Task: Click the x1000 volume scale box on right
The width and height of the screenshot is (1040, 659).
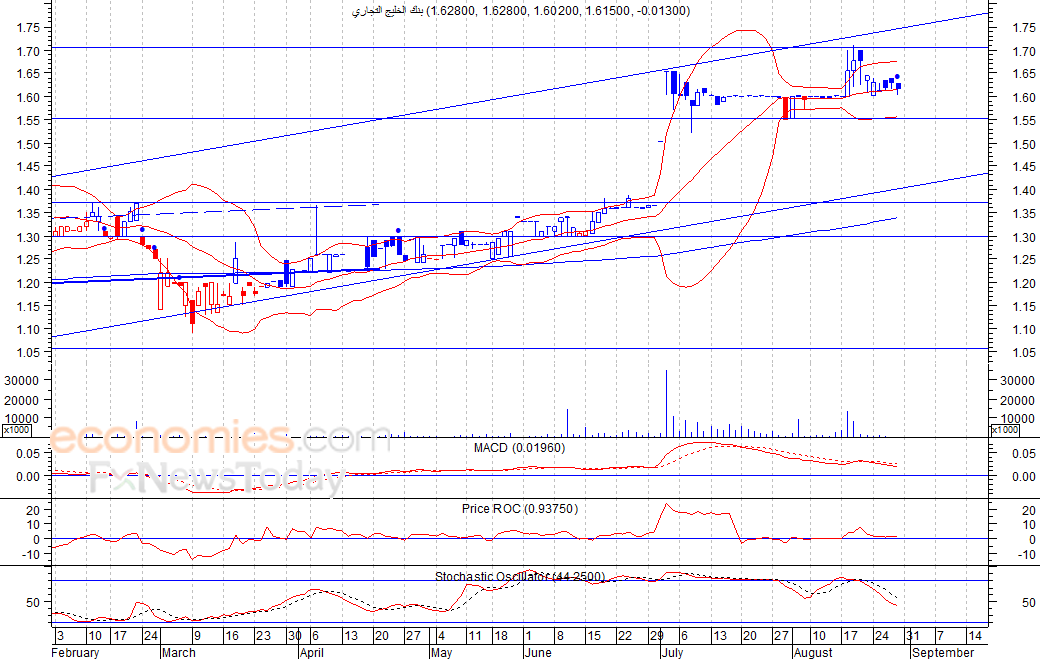Action: tap(1004, 430)
